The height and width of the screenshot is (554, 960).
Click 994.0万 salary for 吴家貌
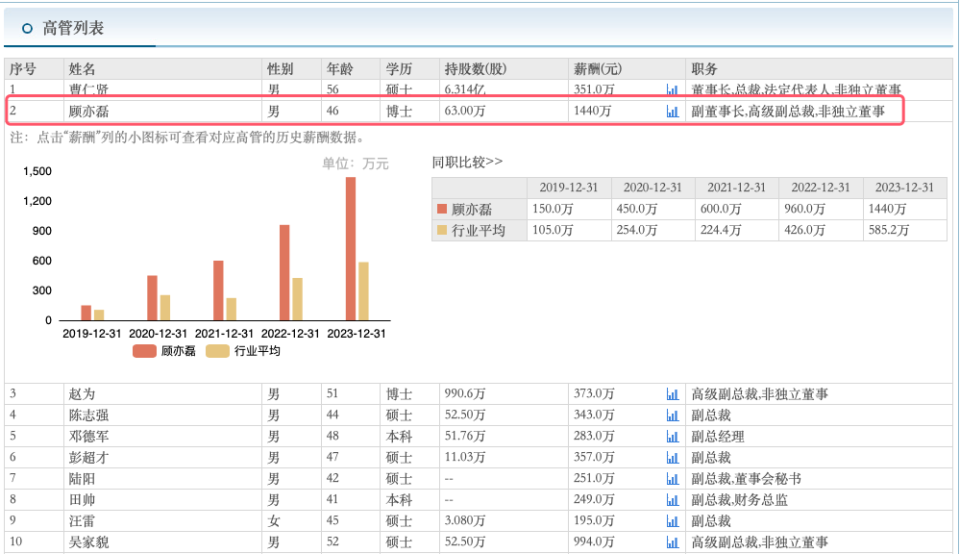594,542
